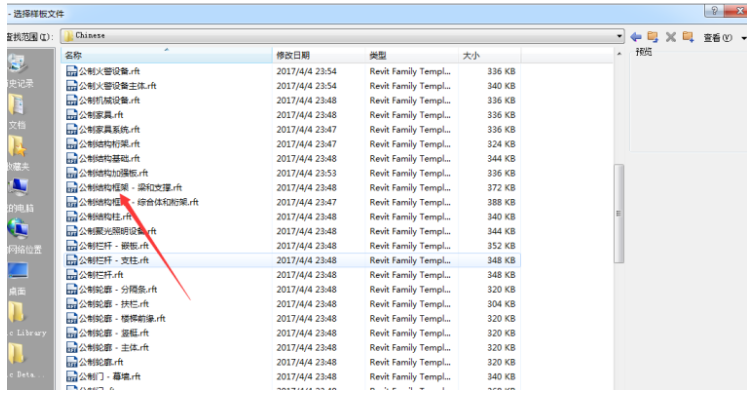Select file icon of 公制门 - 幕墙.rft
The image size is (754, 395).
coord(72,376)
